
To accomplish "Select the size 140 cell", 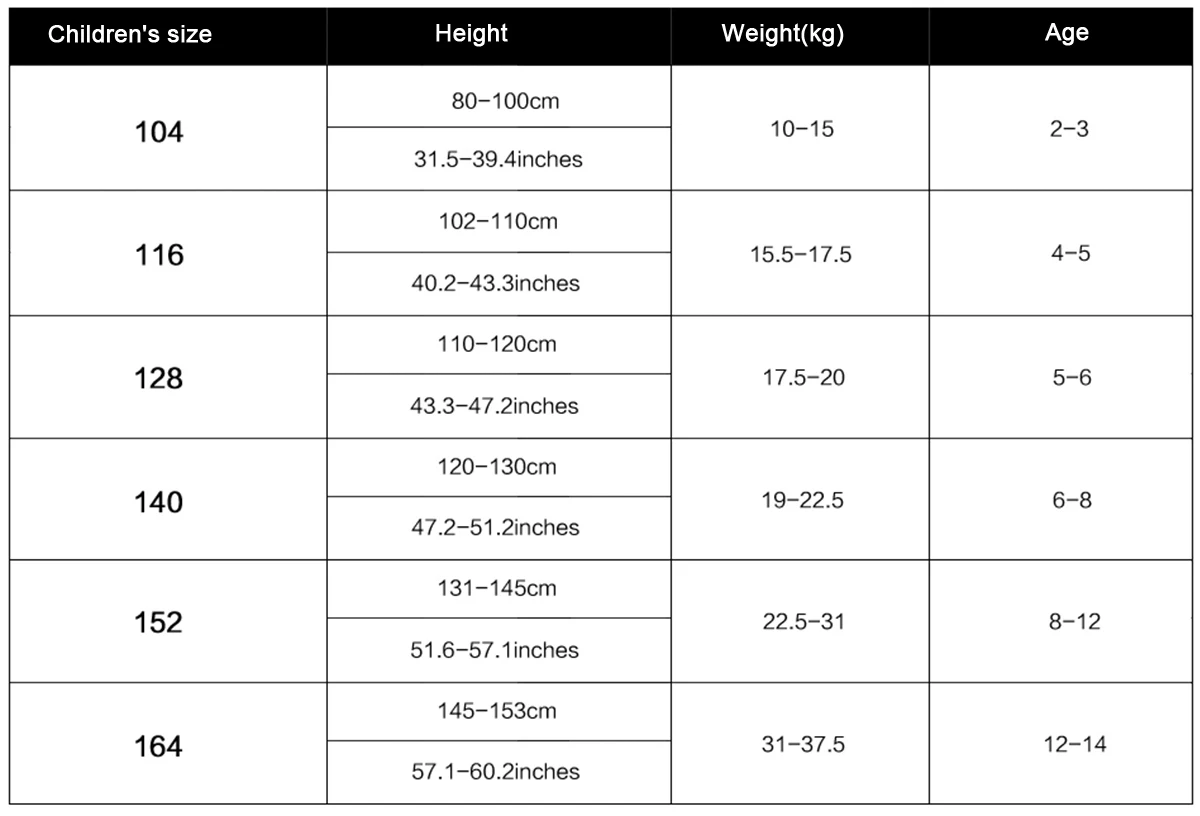I will click(159, 501).
